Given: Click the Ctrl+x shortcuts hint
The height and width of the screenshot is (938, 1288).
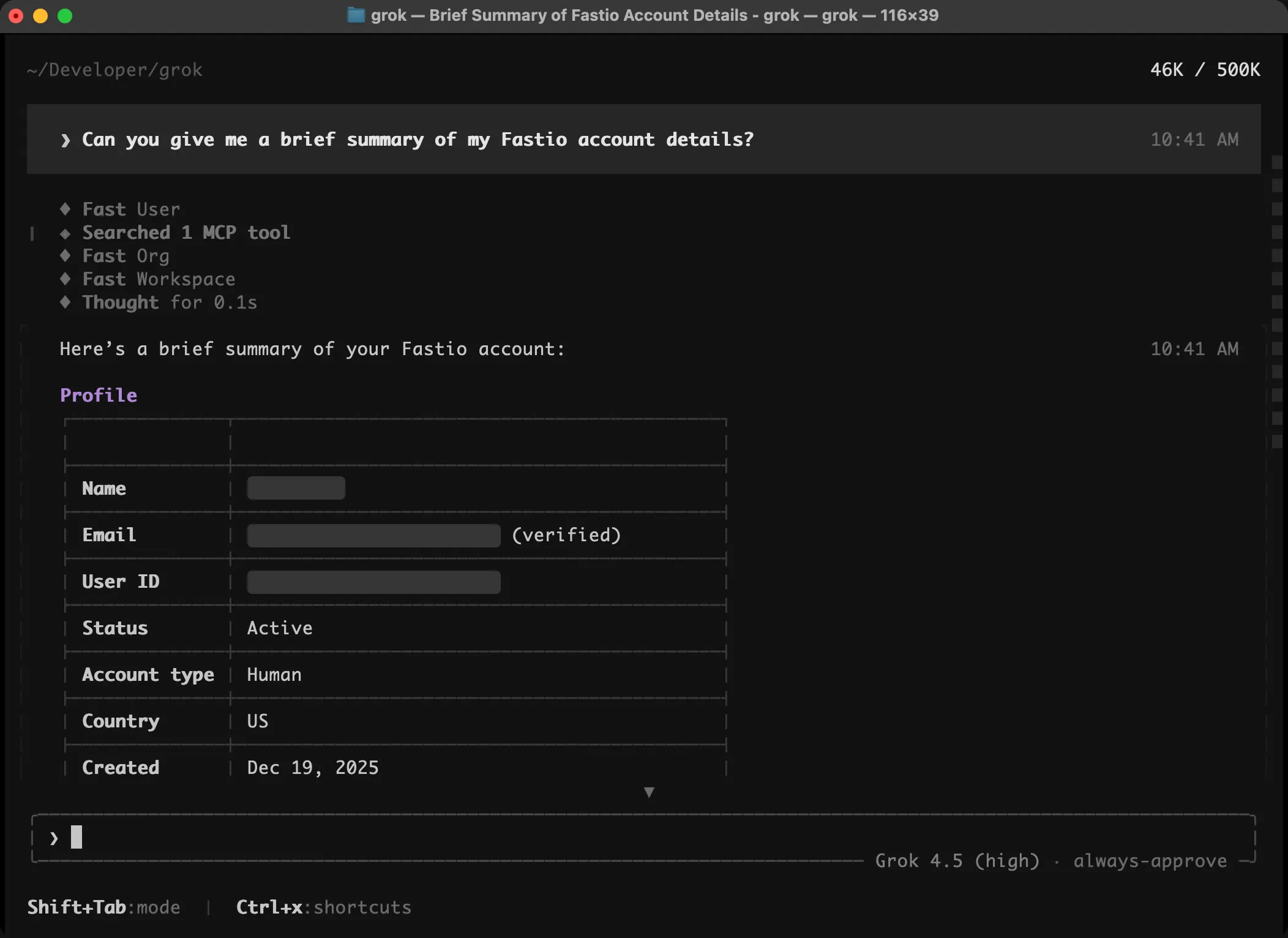Looking at the screenshot, I should tap(324, 907).
